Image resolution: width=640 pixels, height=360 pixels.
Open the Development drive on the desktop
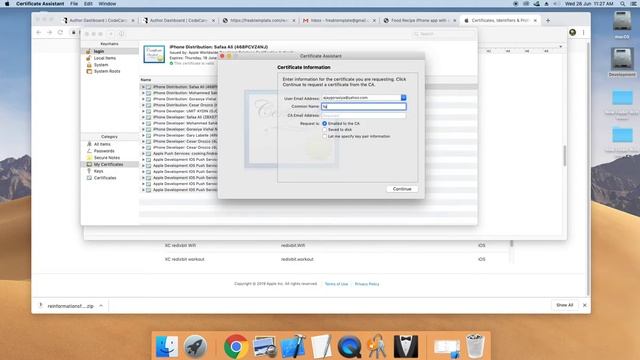pos(622,62)
